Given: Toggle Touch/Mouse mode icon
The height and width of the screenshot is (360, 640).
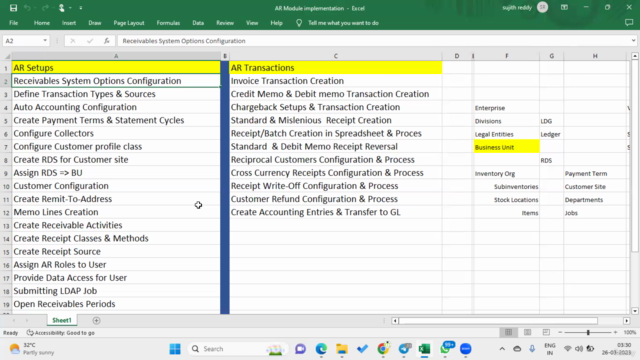Looking at the screenshot, I should pyautogui.click(x=62, y=8).
